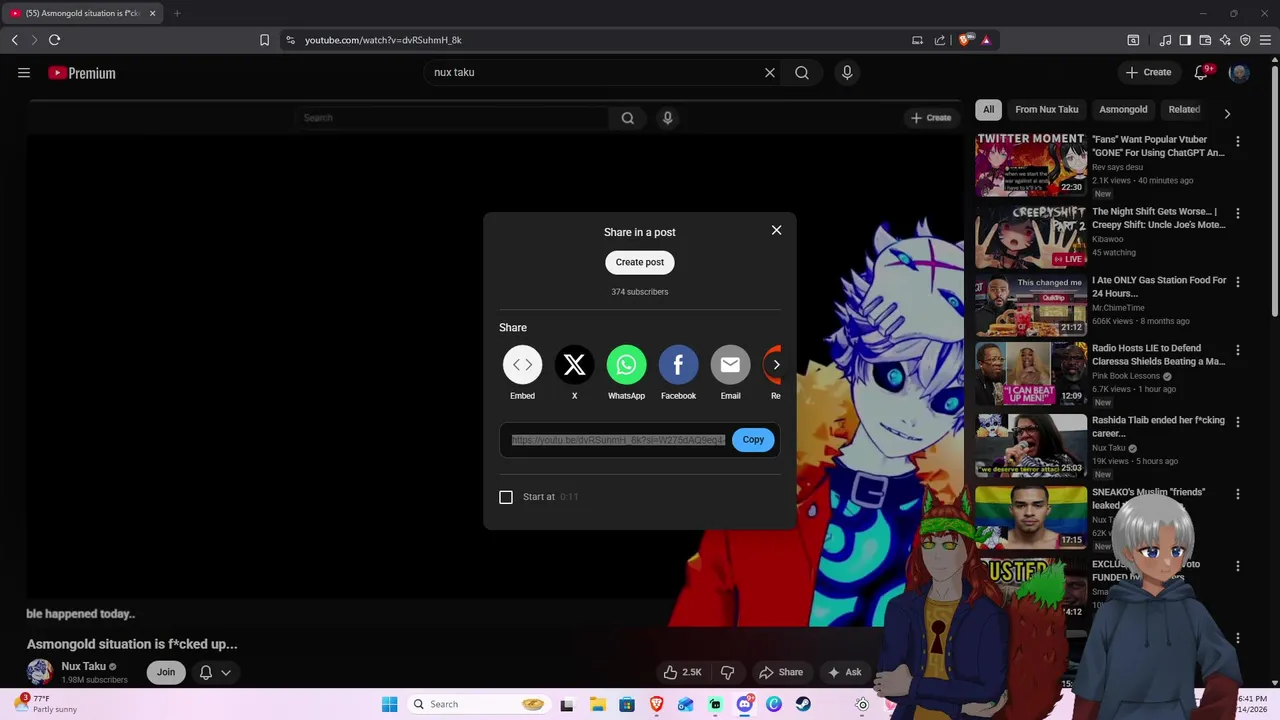This screenshot has height=720, width=1280.
Task: Open the Leo AI sparkle icon
Action: [x=1225, y=40]
